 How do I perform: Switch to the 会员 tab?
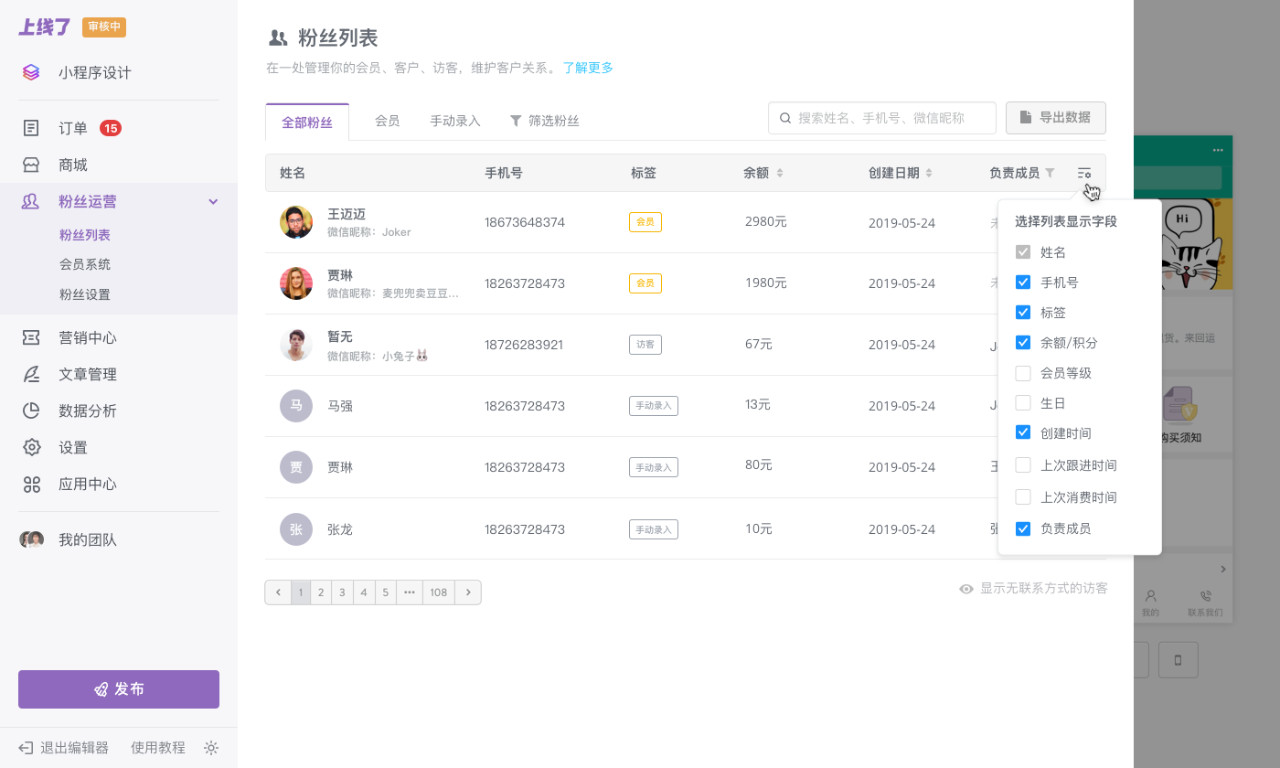tap(387, 120)
